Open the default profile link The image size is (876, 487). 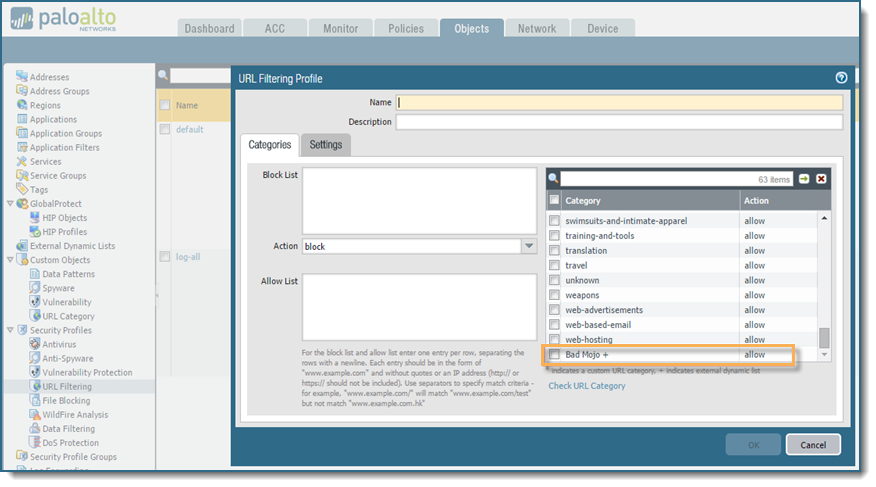189,129
